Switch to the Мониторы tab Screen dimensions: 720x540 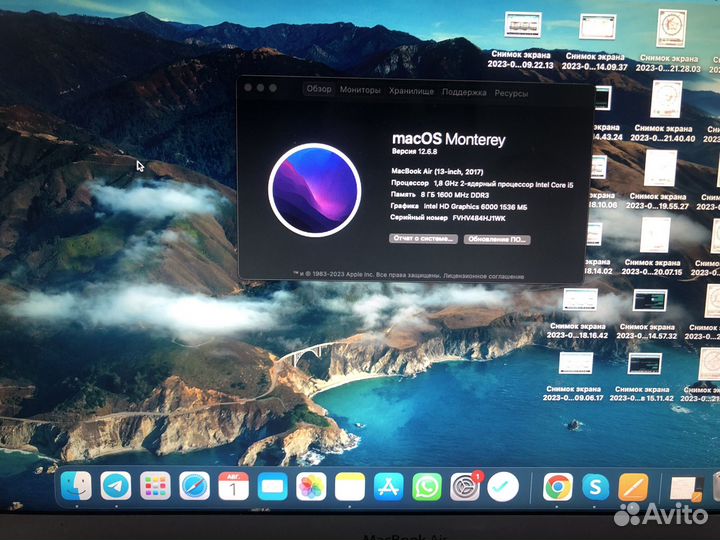360,90
